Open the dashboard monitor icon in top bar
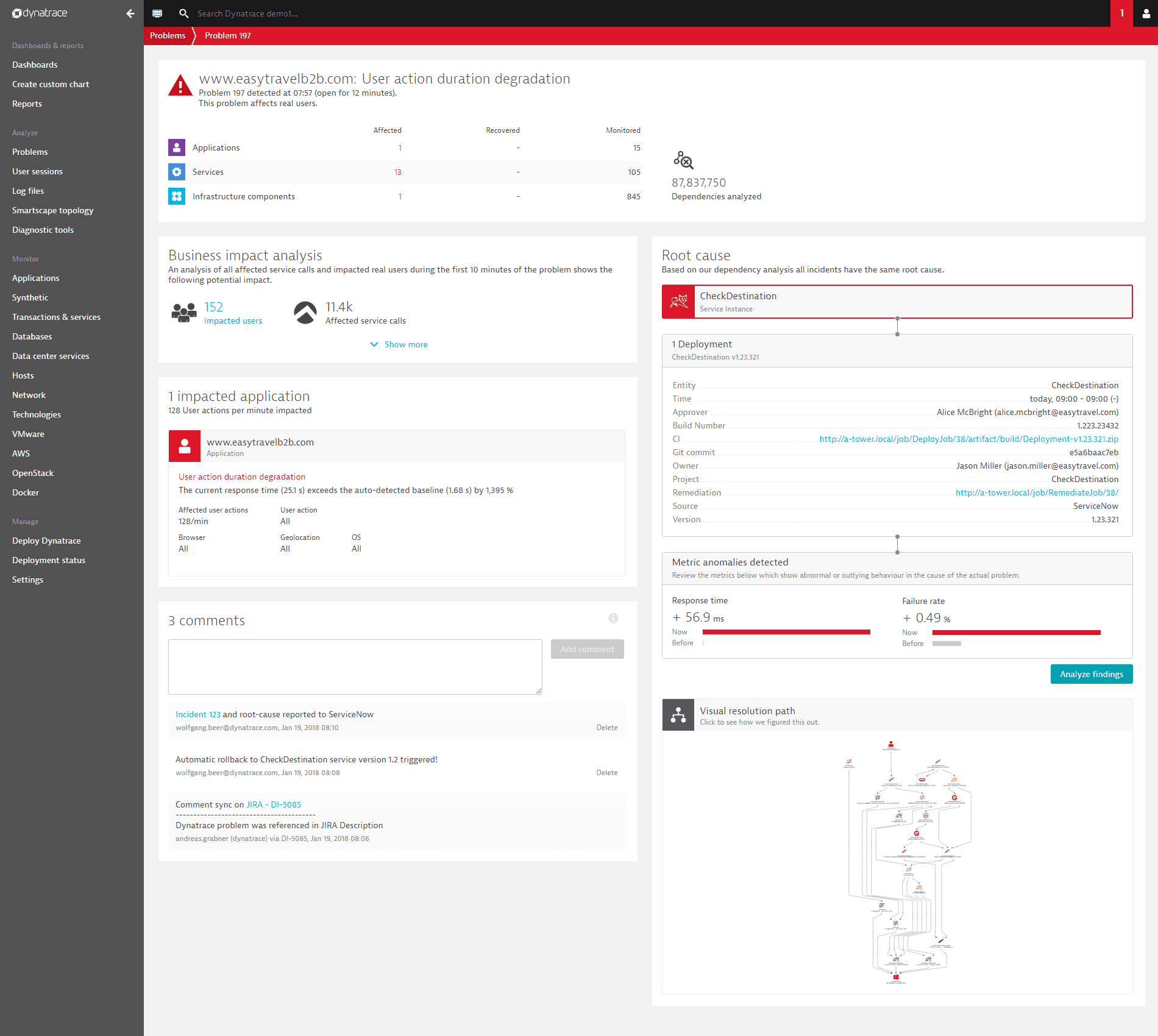The height and width of the screenshot is (1036, 1158). pos(157,13)
